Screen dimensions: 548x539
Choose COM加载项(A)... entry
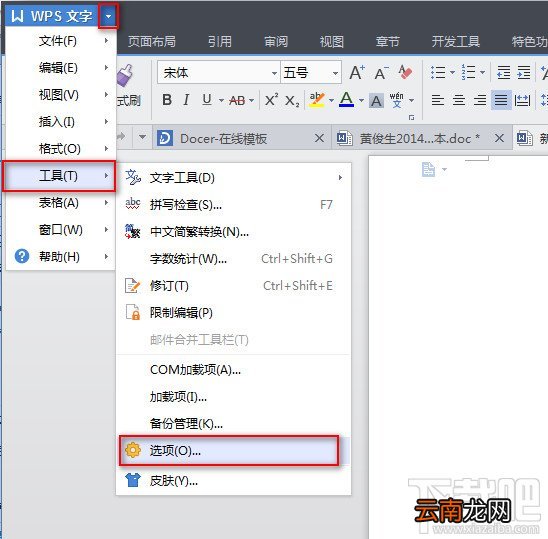[233, 370]
